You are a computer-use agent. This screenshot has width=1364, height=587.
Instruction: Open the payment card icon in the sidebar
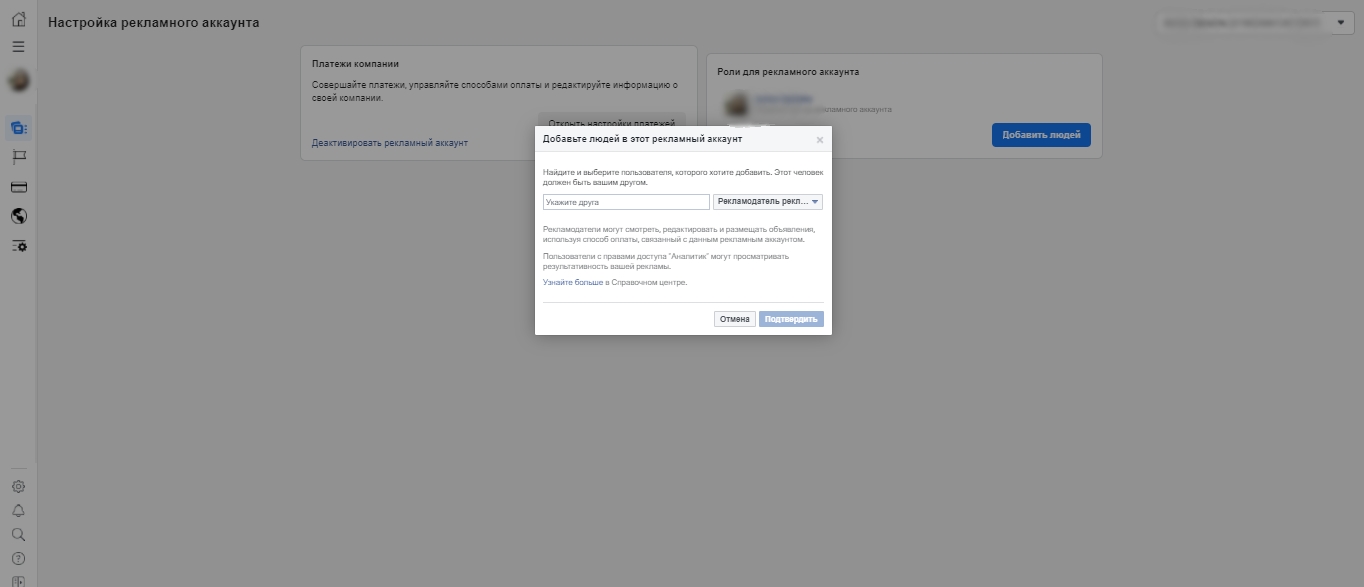click(18, 187)
